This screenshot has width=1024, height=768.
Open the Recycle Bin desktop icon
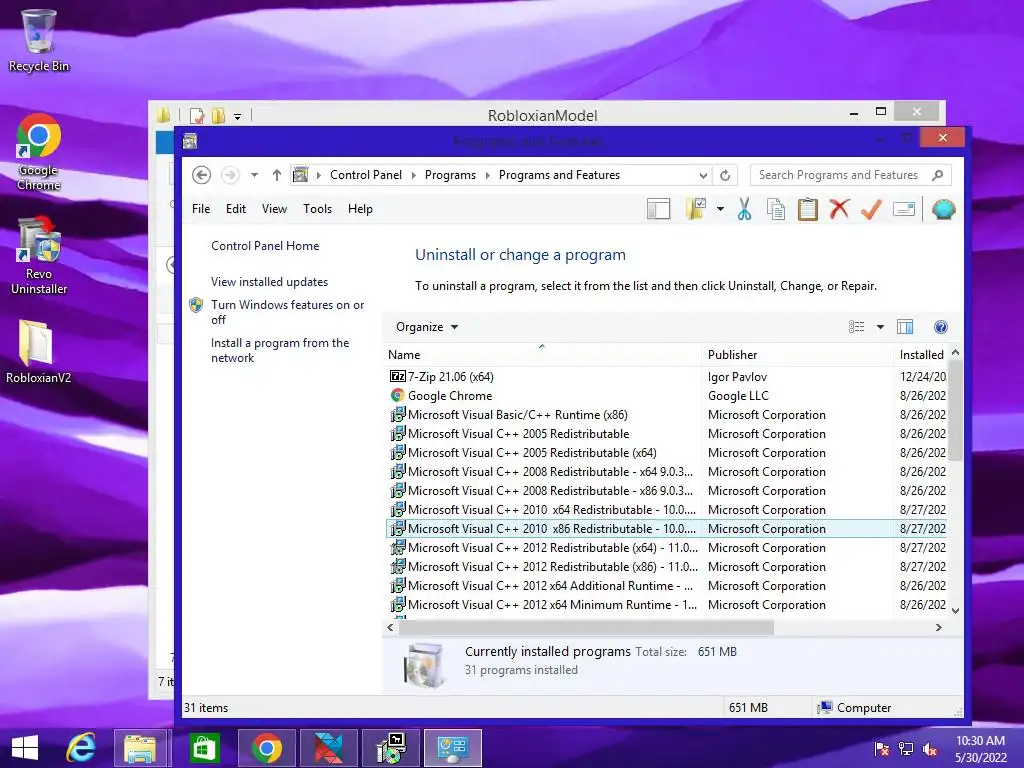39,40
